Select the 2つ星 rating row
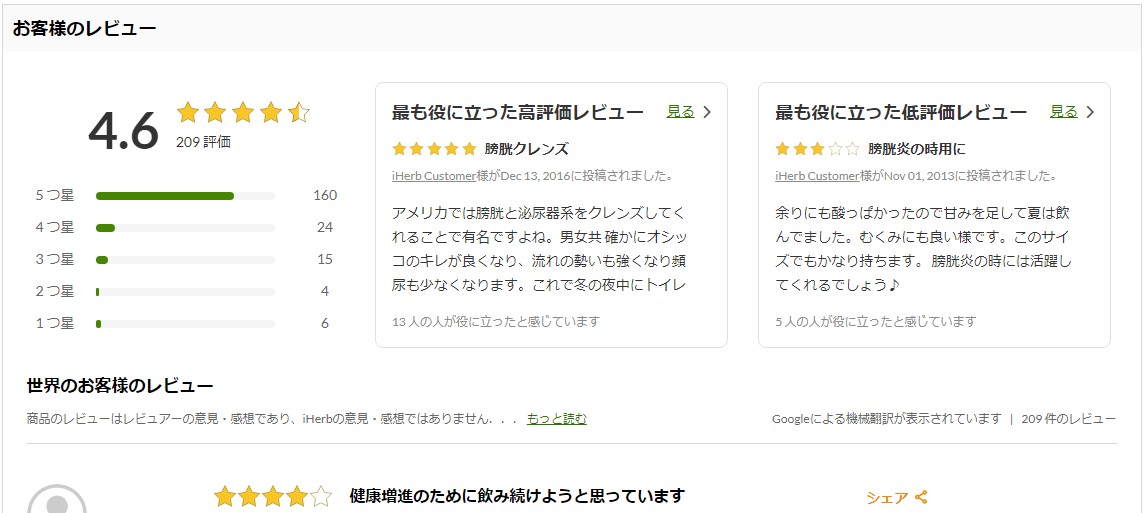The image size is (1147, 513). tap(185, 292)
